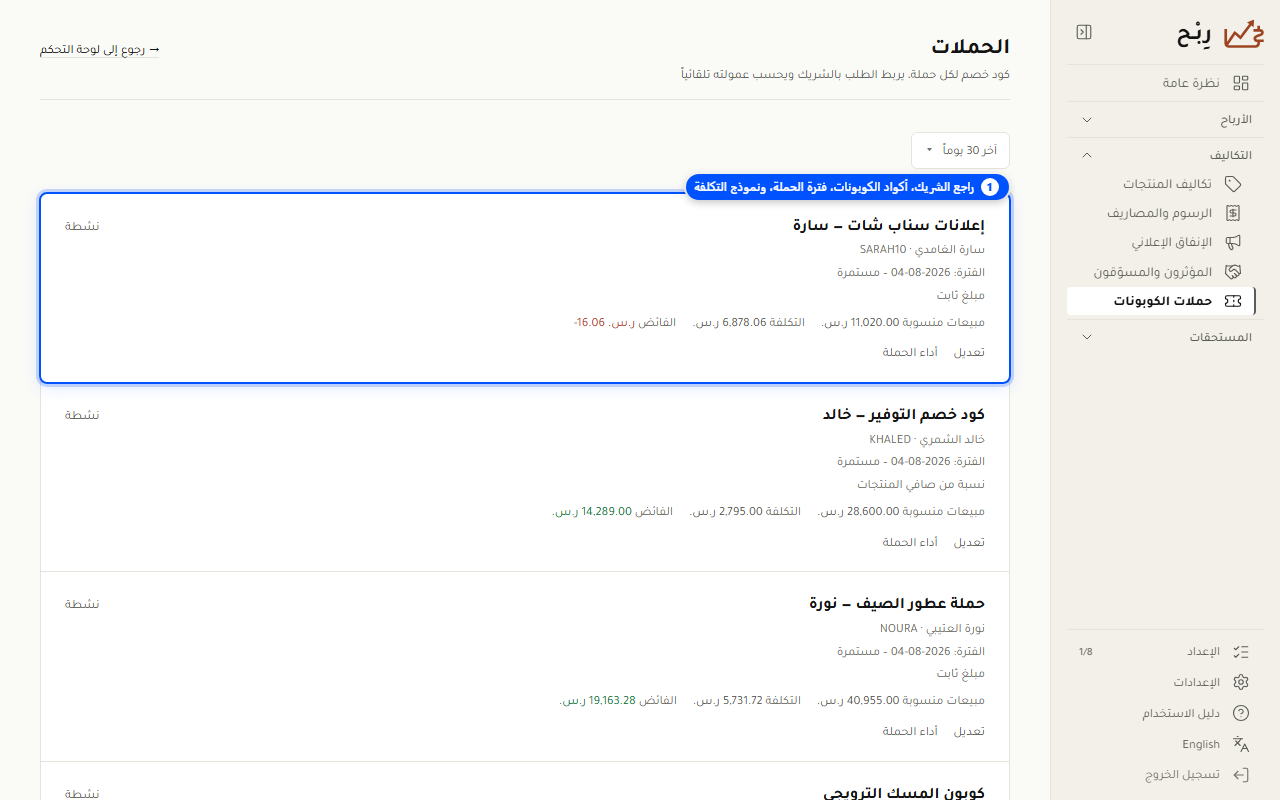Viewport: 1280px width, 800px height.
Task: Click the الإعداد checklist icon
Action: click(x=1241, y=652)
